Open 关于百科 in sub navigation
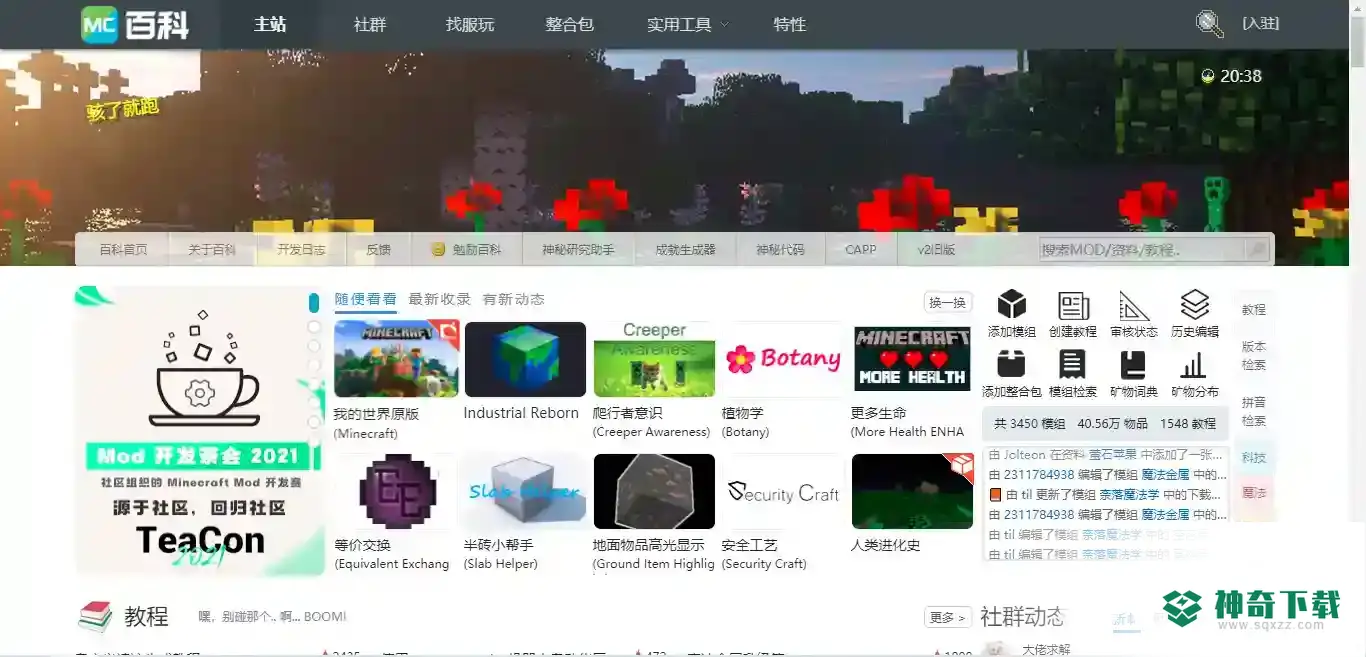The image size is (1366, 657). coord(212,250)
